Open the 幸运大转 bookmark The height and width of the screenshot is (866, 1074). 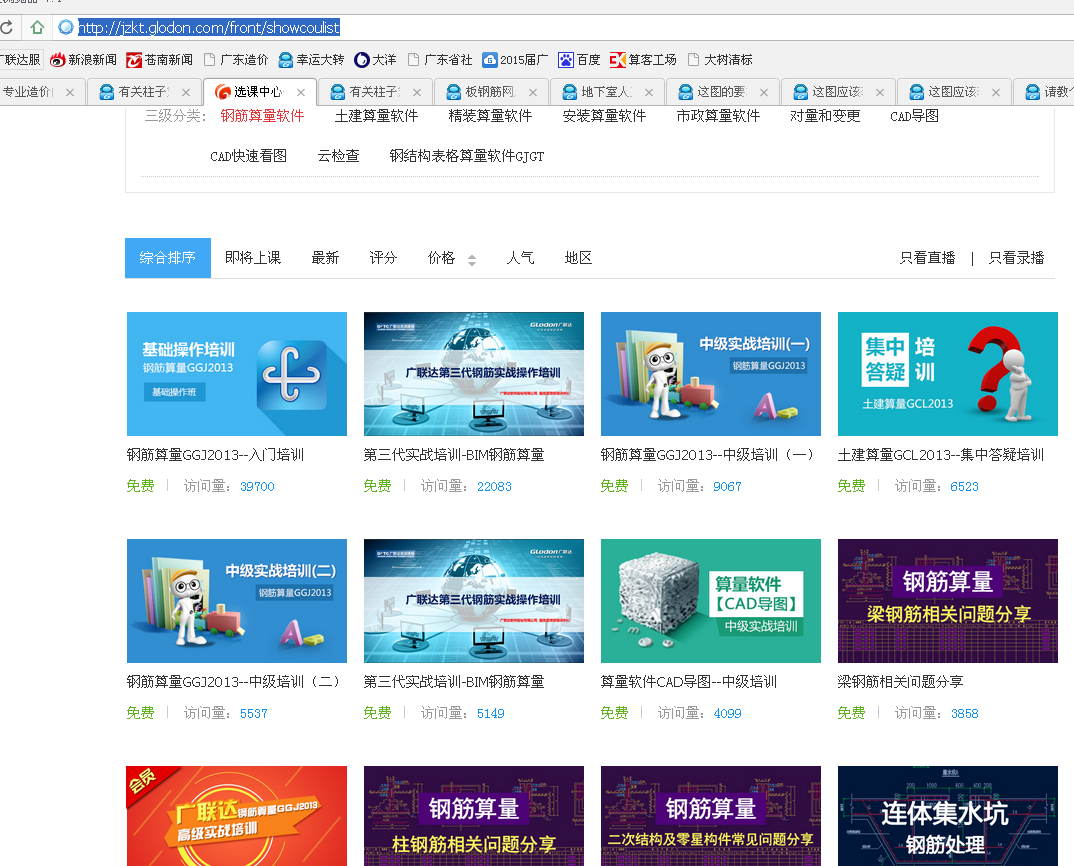click(311, 60)
